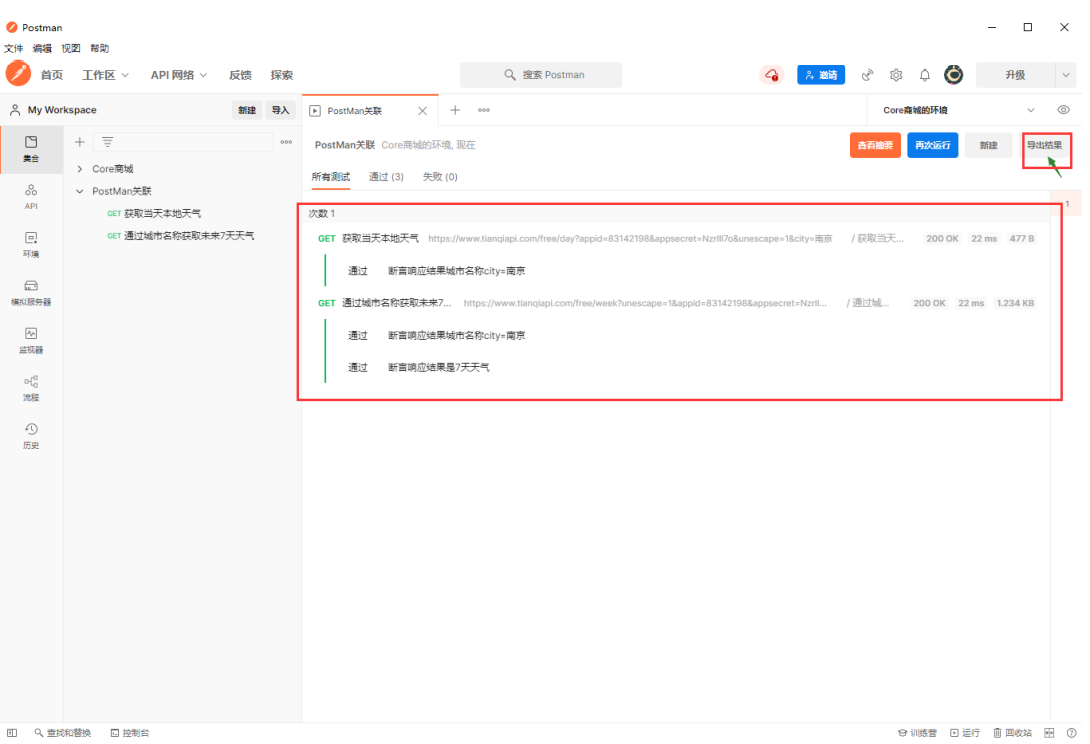Open Find and Replace (查找和替换)
This screenshot has height=744, width=1090.
click(x=63, y=732)
